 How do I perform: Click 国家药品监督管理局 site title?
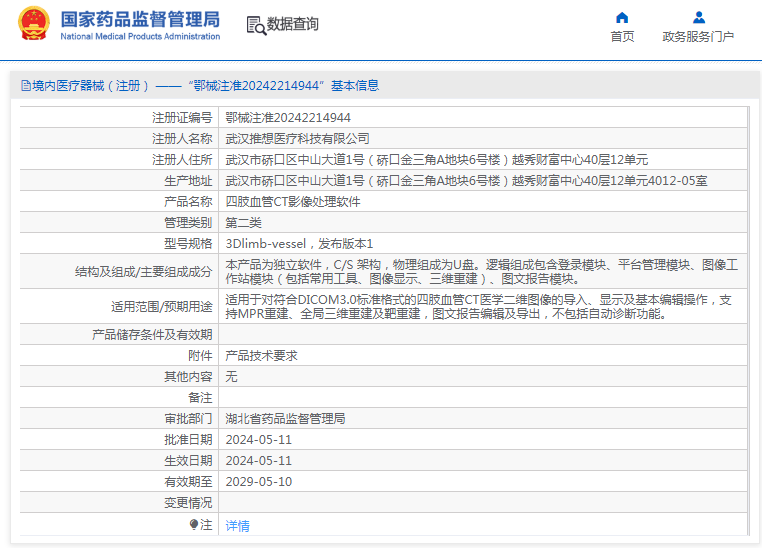140,19
